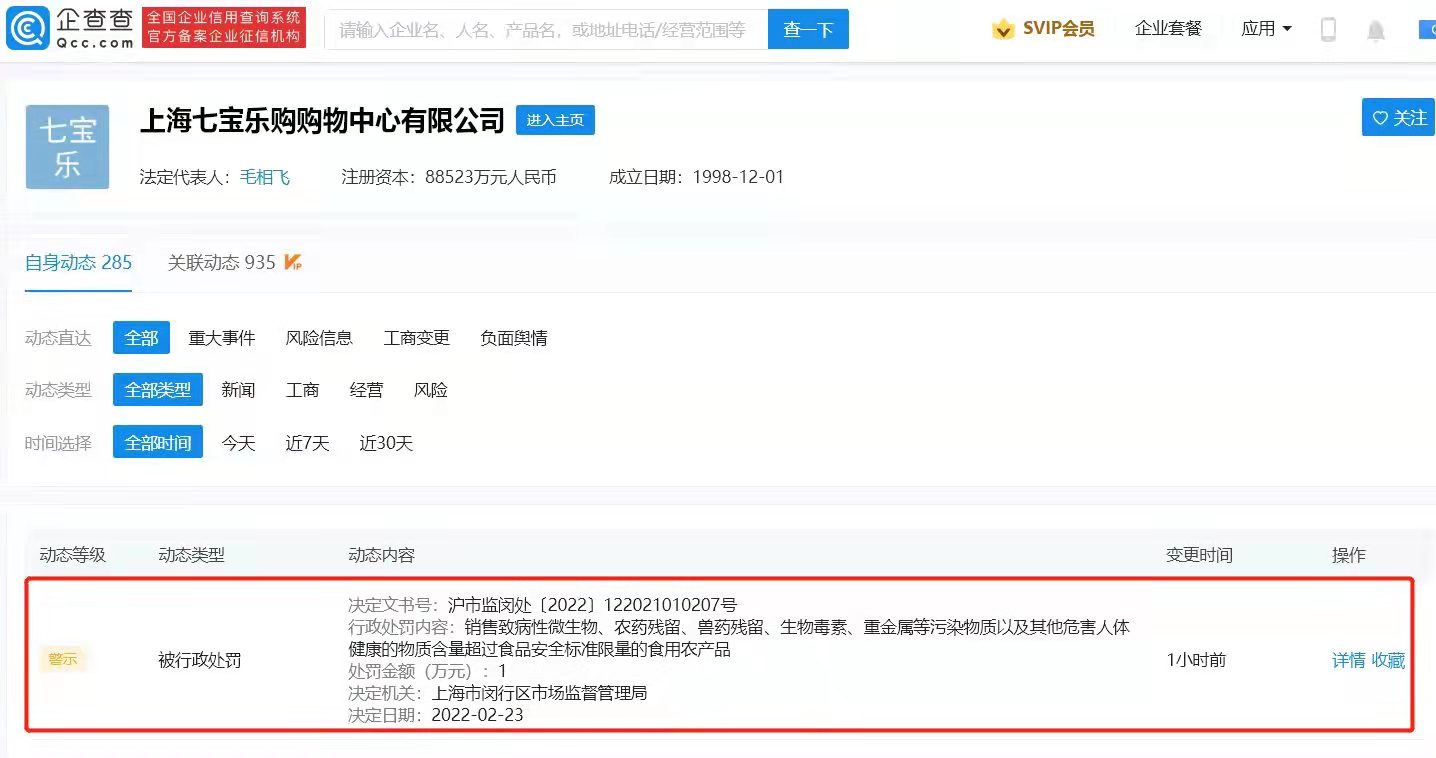The width and height of the screenshot is (1436, 758).
Task: Click the 七宝乐 company logo thumbnail
Action: [67, 146]
